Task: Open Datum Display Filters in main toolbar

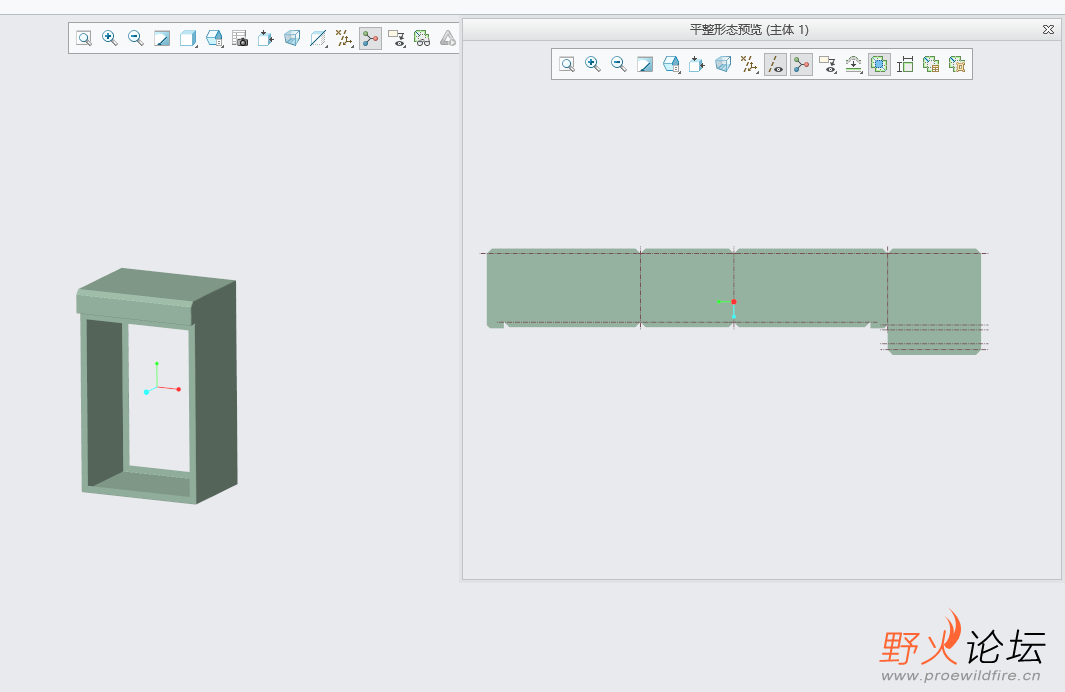Action: (344, 38)
